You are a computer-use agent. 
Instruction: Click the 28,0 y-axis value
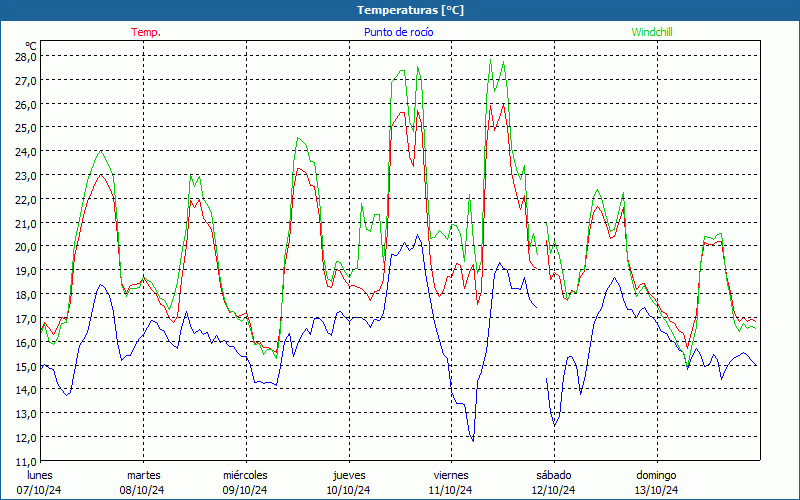pyautogui.click(x=25, y=56)
